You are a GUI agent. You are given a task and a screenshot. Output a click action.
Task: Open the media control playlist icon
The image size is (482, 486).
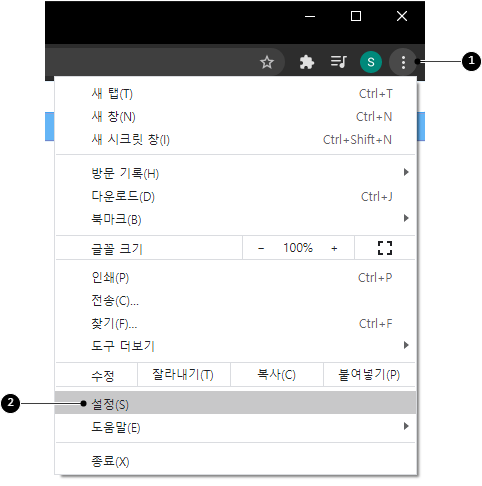(x=338, y=62)
